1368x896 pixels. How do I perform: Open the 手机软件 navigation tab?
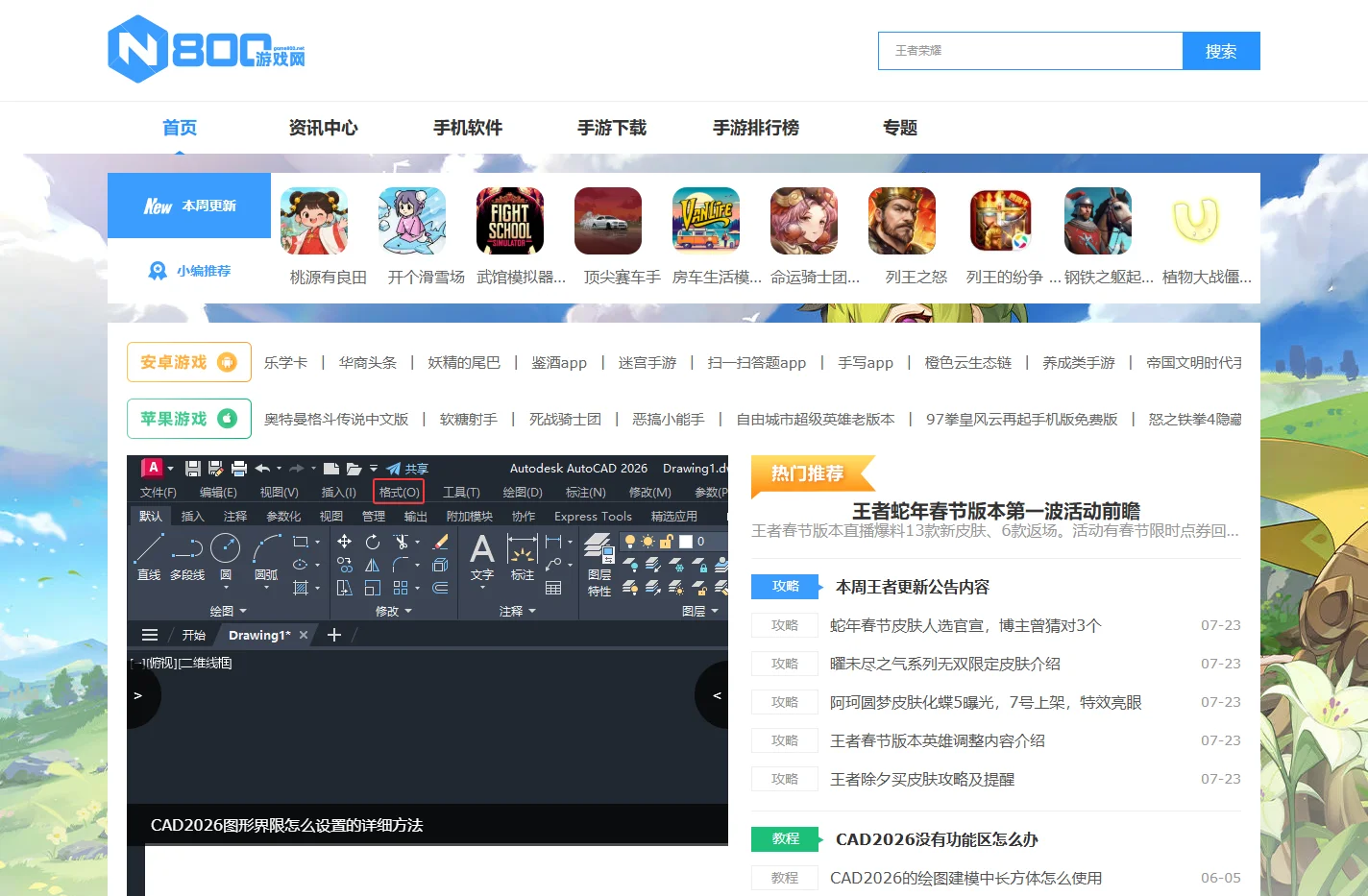point(468,128)
